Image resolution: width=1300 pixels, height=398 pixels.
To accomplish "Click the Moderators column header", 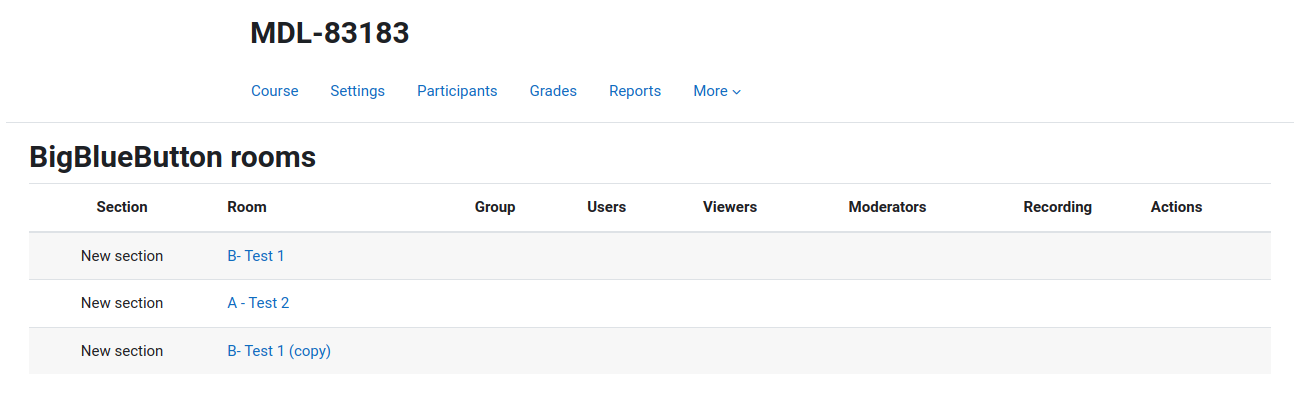I will pos(887,207).
